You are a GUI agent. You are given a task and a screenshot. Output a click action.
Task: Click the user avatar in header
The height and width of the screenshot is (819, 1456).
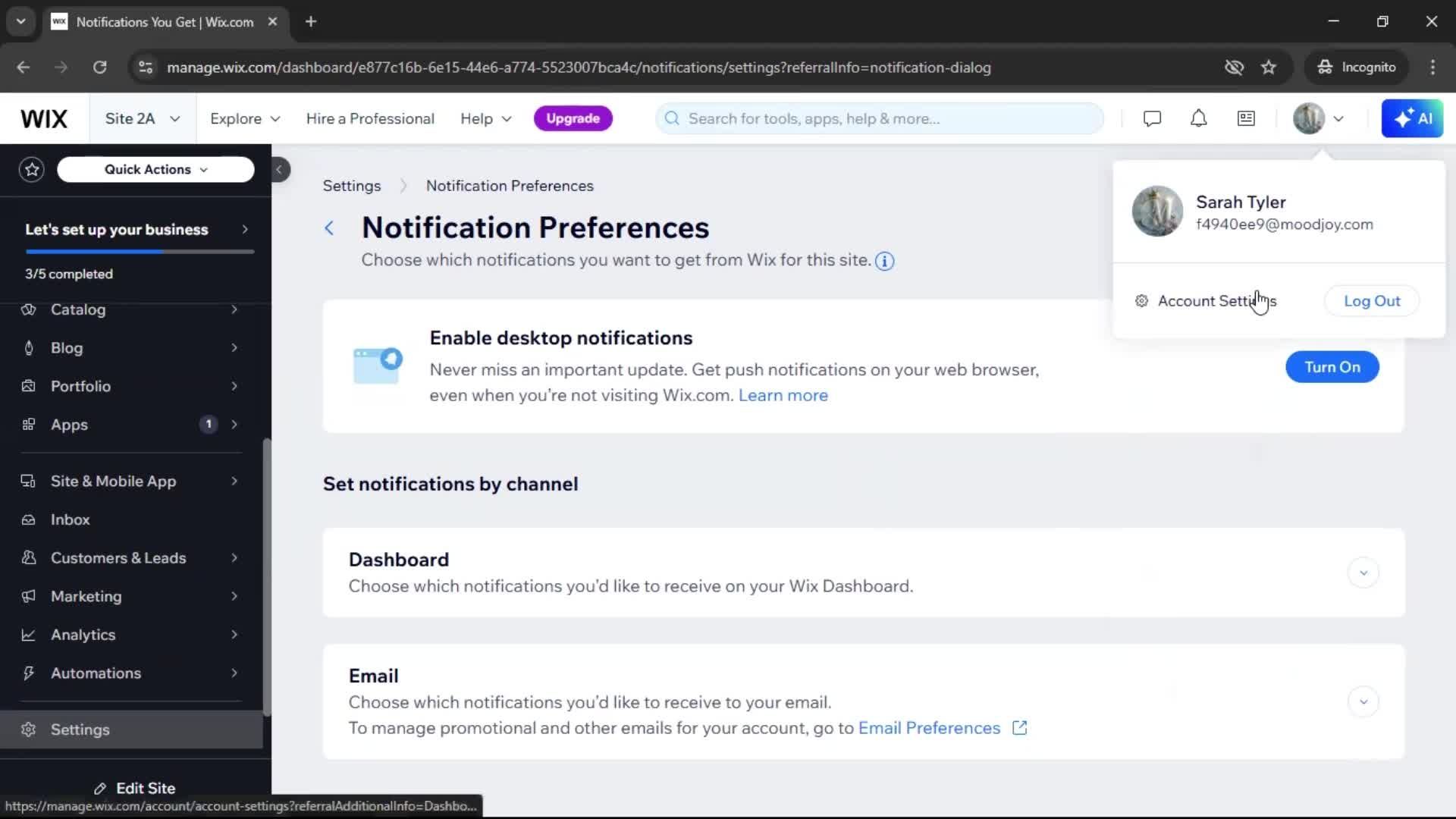(1309, 119)
